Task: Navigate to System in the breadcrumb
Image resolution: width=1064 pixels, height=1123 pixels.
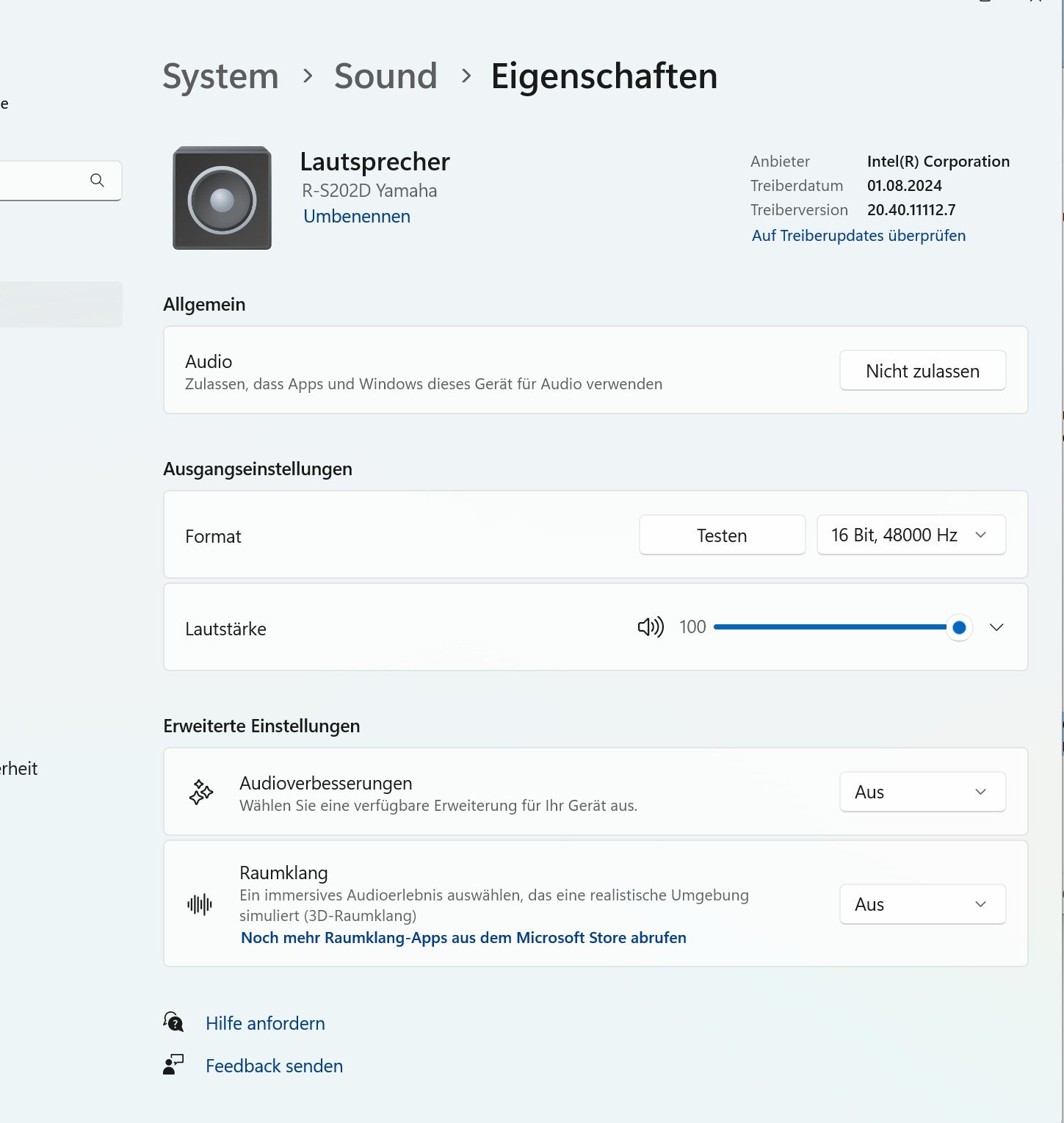Action: point(220,76)
